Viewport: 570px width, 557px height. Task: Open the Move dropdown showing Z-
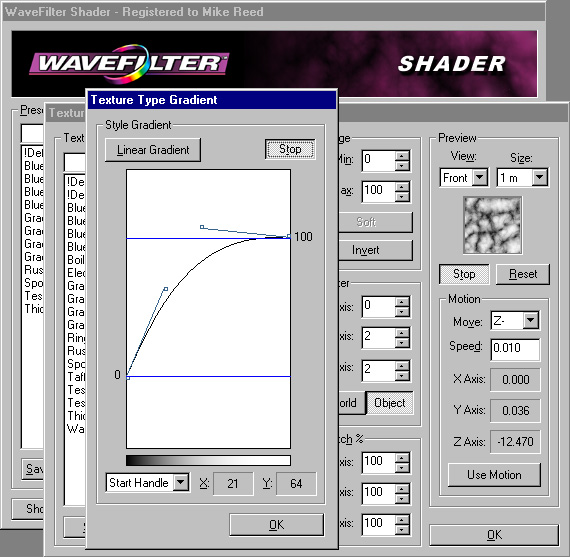(x=531, y=321)
